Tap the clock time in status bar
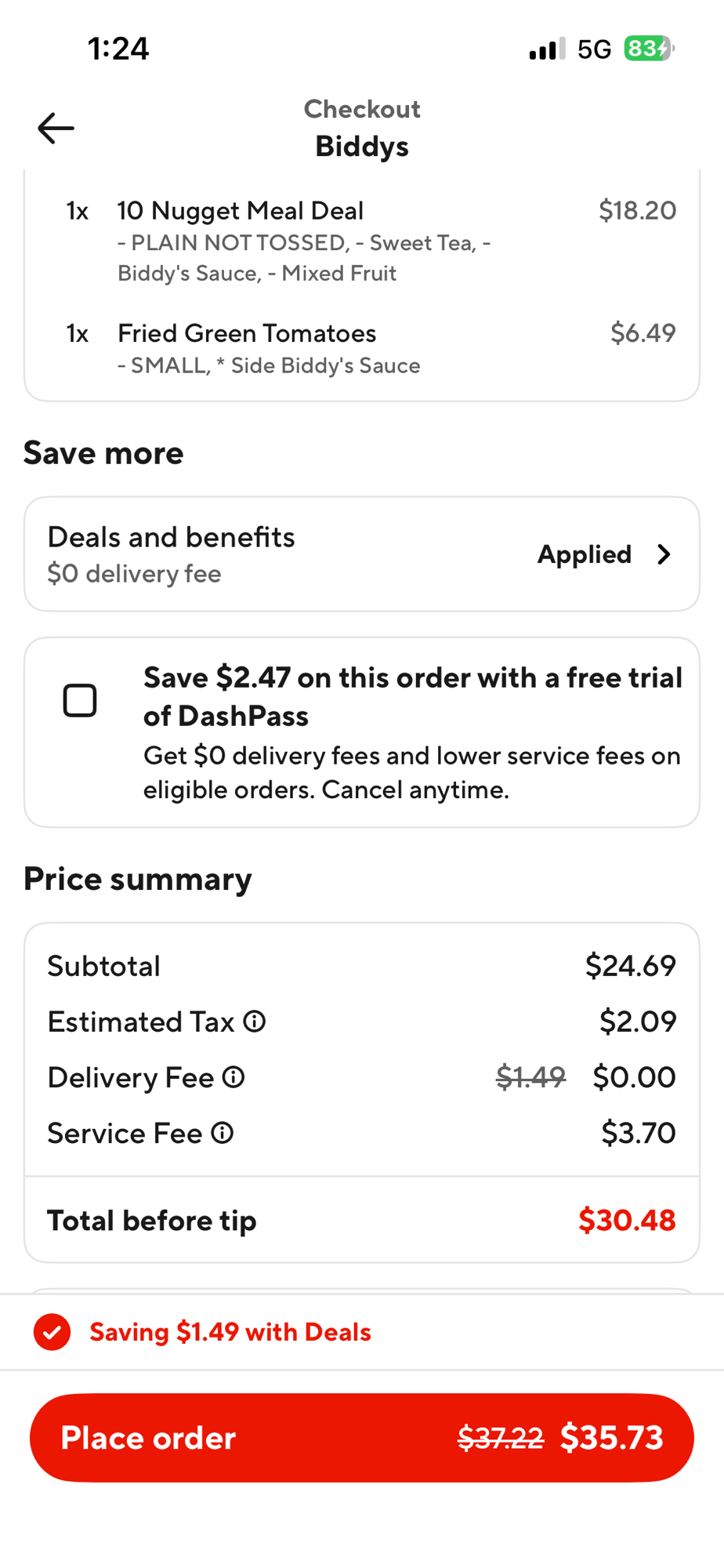Screen dimensions: 724x1568 [118, 49]
